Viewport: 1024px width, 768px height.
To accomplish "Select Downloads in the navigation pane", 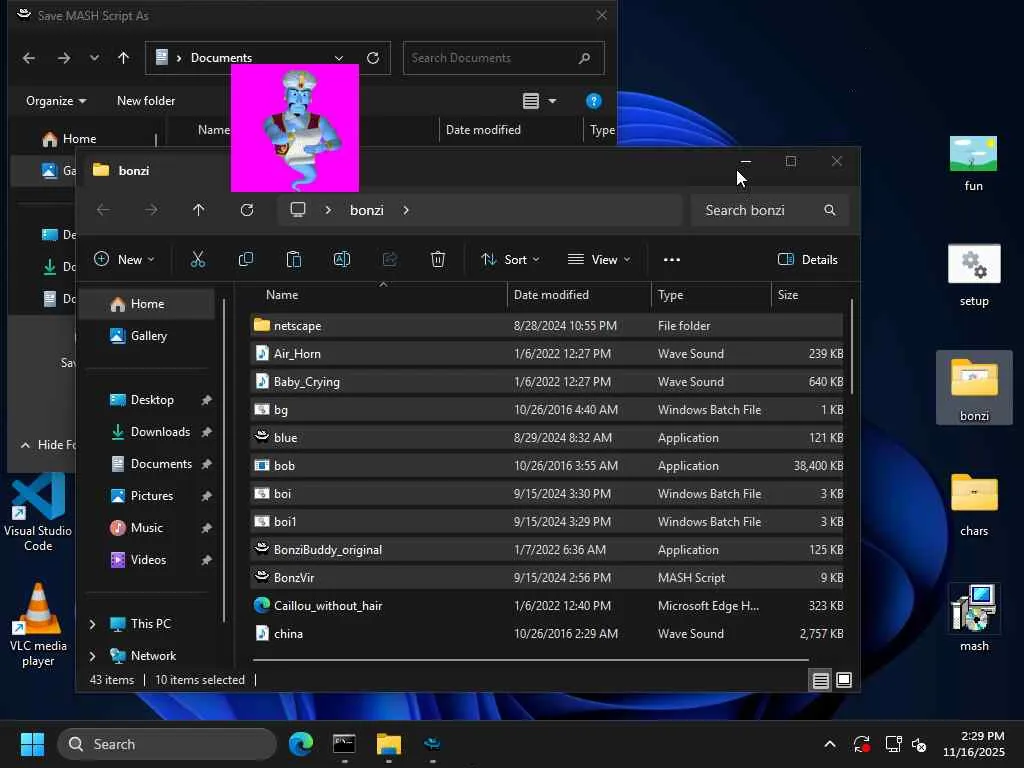I will pyautogui.click(x=160, y=432).
